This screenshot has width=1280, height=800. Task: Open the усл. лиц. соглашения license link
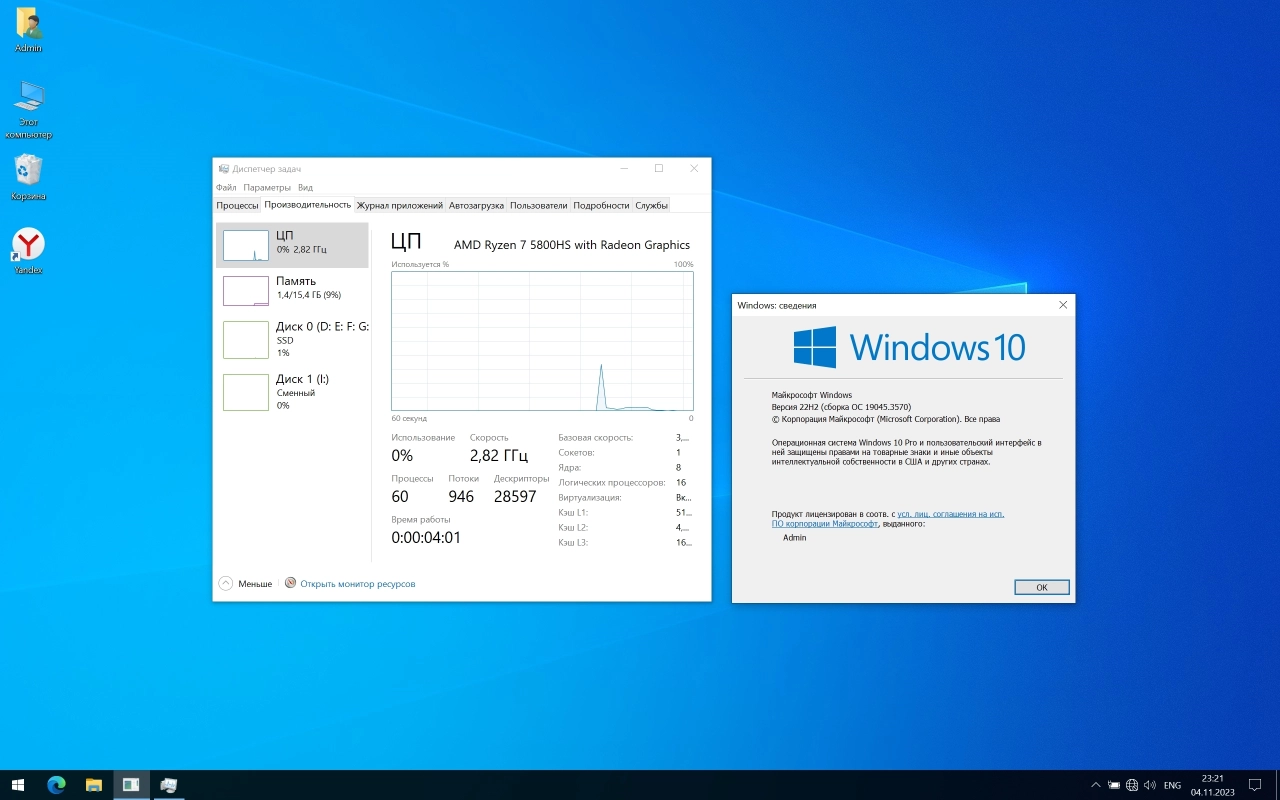click(x=951, y=514)
